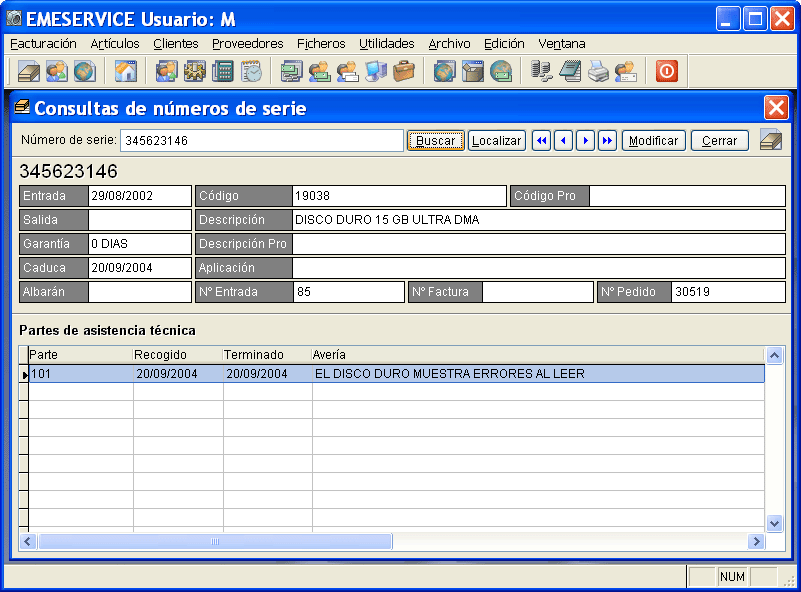Screen dimensions: 801x592
Task: Click the window-with-banknotes toolbar icon
Action: point(292,71)
